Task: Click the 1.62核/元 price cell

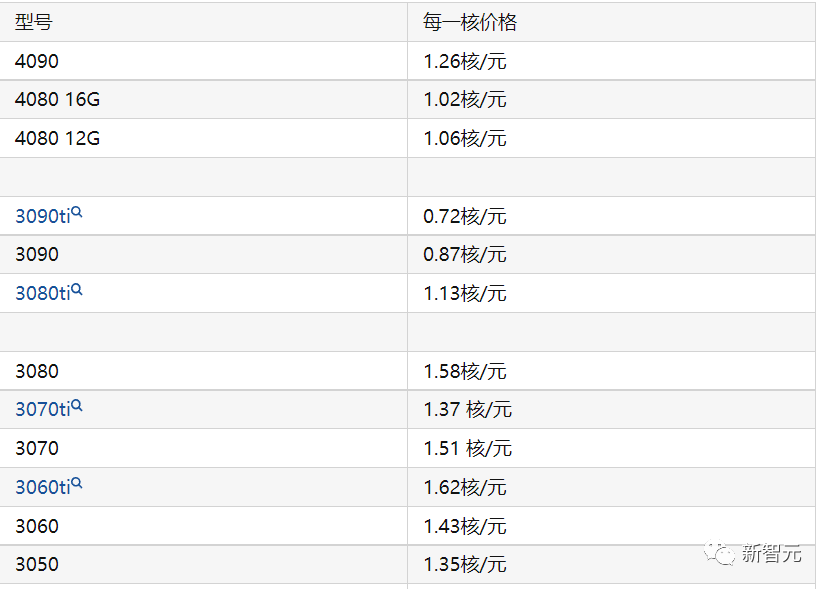Action: (x=465, y=488)
